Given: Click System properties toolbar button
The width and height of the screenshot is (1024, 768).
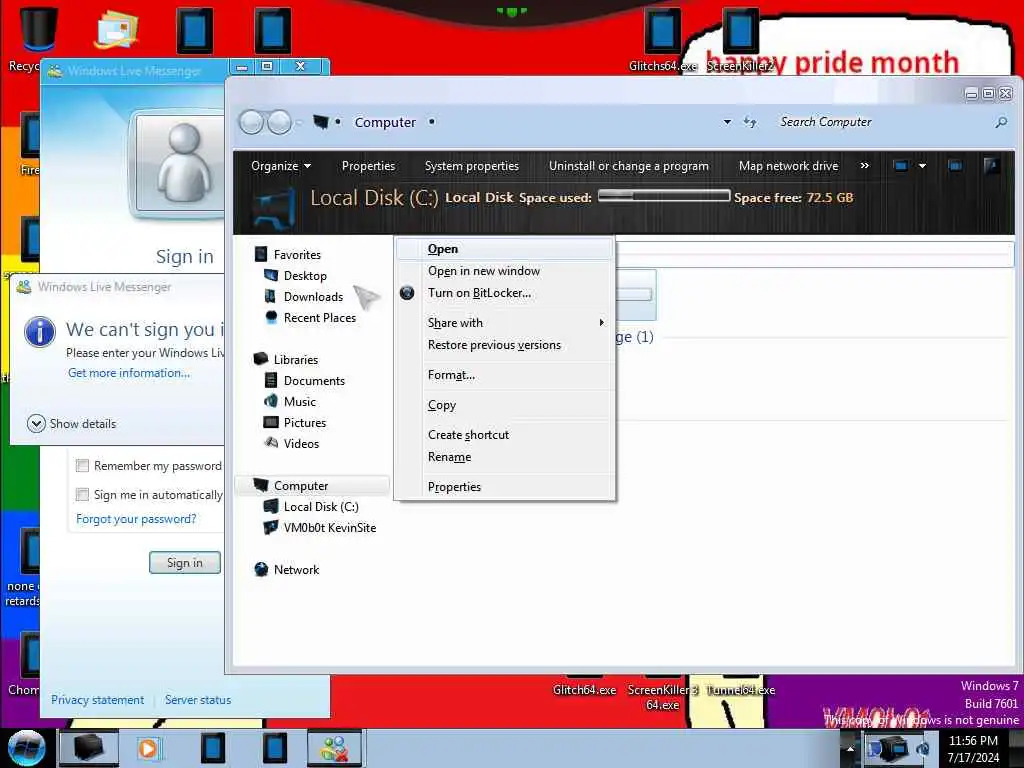Looking at the screenshot, I should [x=472, y=166].
